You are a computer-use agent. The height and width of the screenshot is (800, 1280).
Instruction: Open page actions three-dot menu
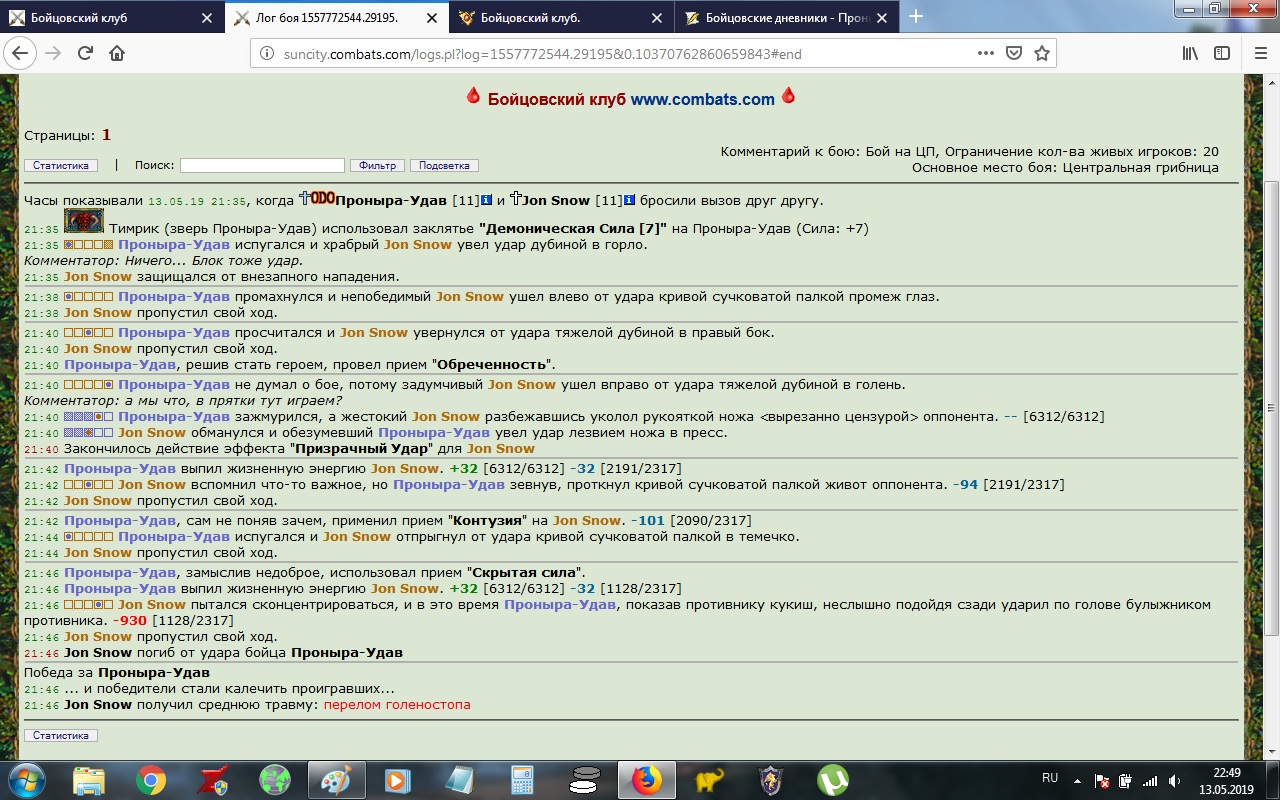click(x=986, y=53)
